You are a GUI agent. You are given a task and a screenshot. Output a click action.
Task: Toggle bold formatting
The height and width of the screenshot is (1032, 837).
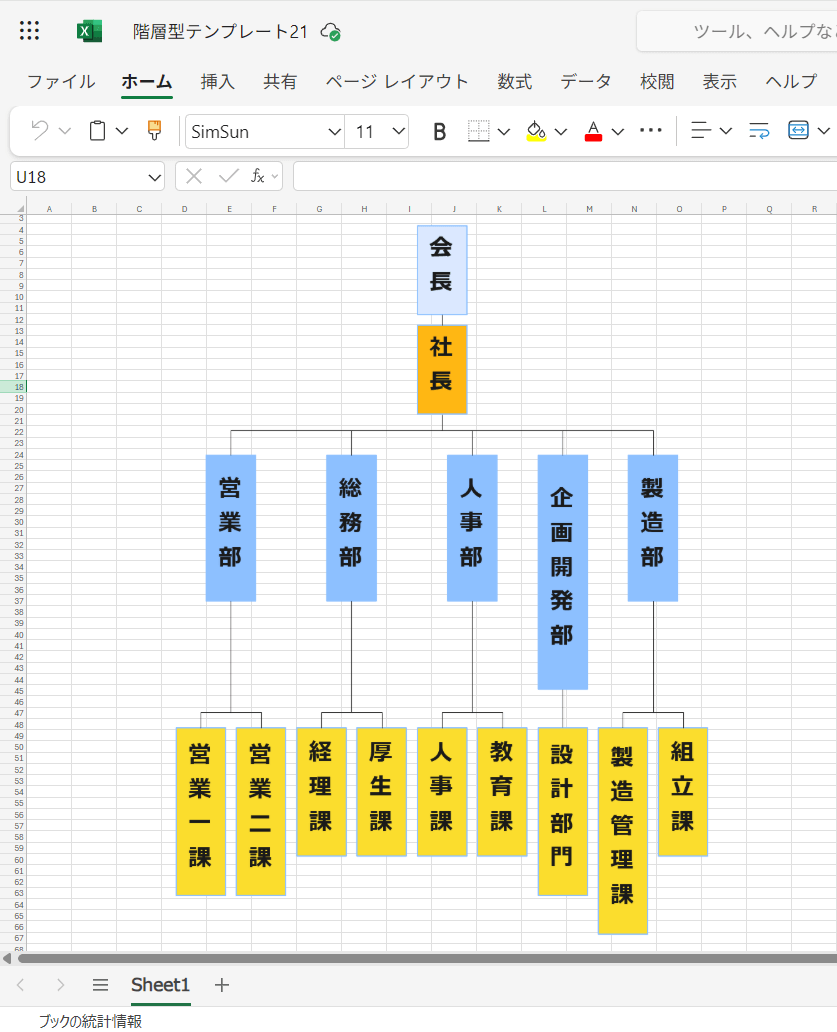pyautogui.click(x=440, y=132)
